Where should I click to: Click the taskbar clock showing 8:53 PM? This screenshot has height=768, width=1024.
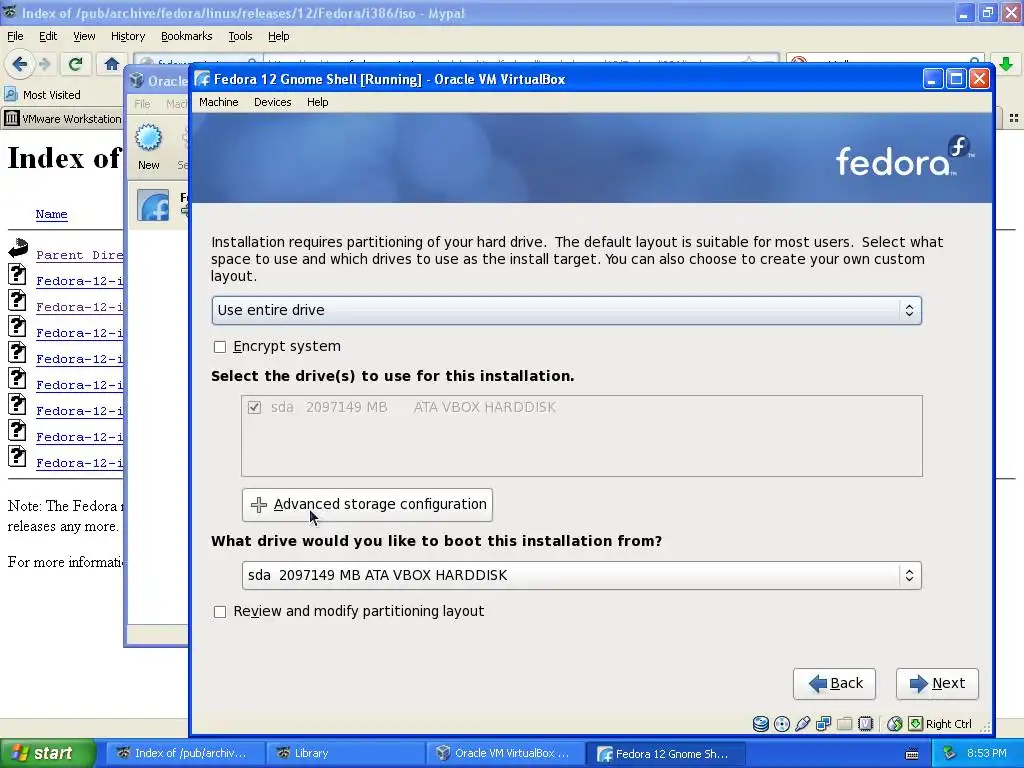[x=987, y=753]
